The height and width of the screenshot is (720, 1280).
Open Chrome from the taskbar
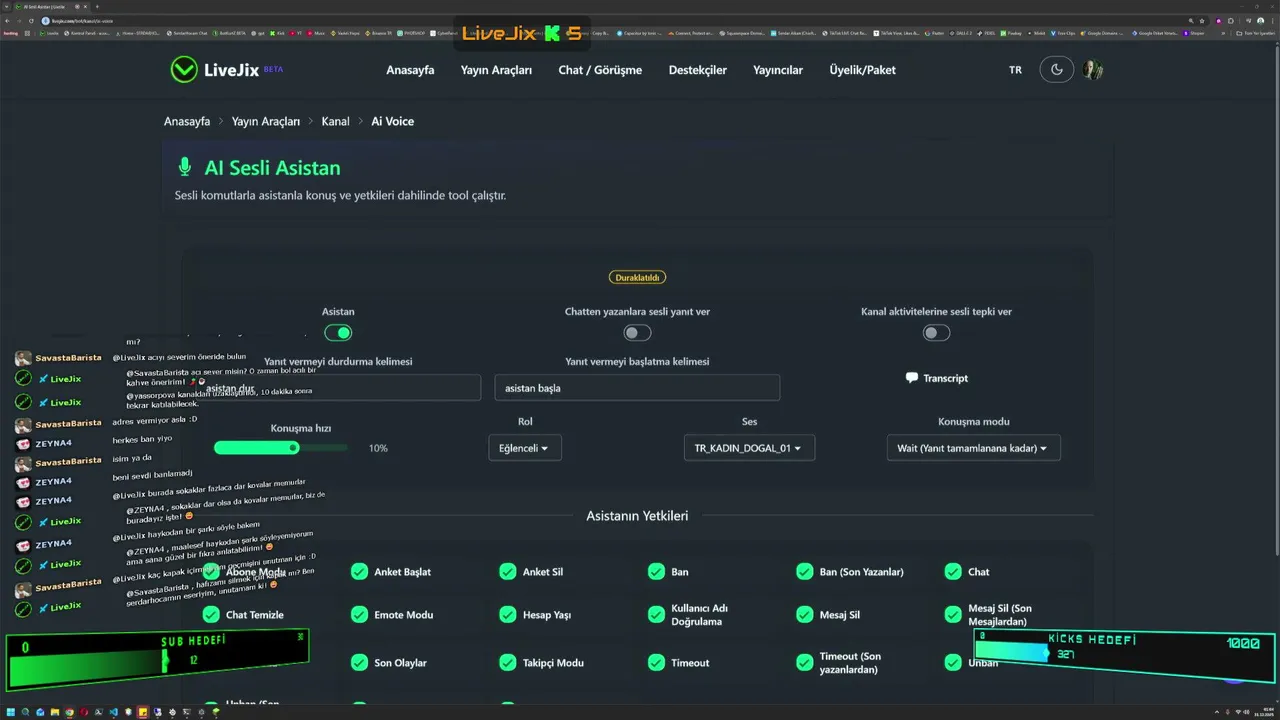click(69, 712)
